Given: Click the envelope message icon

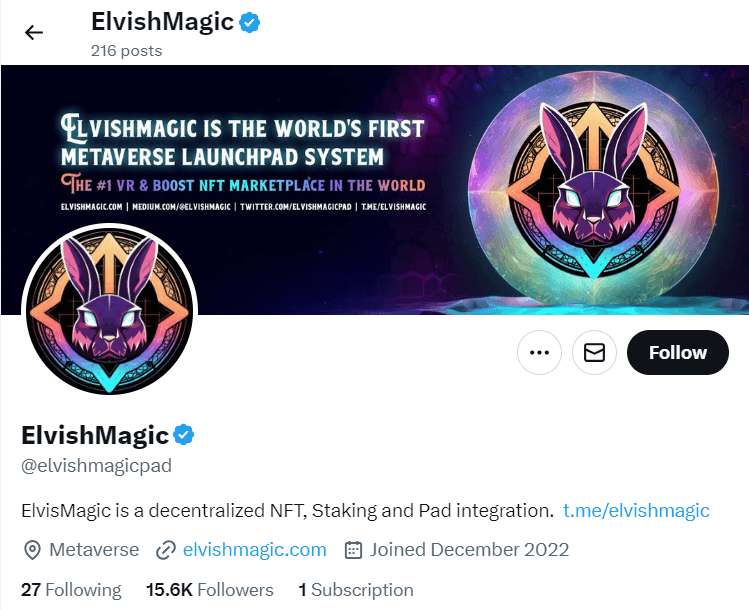Looking at the screenshot, I should click(x=594, y=352).
